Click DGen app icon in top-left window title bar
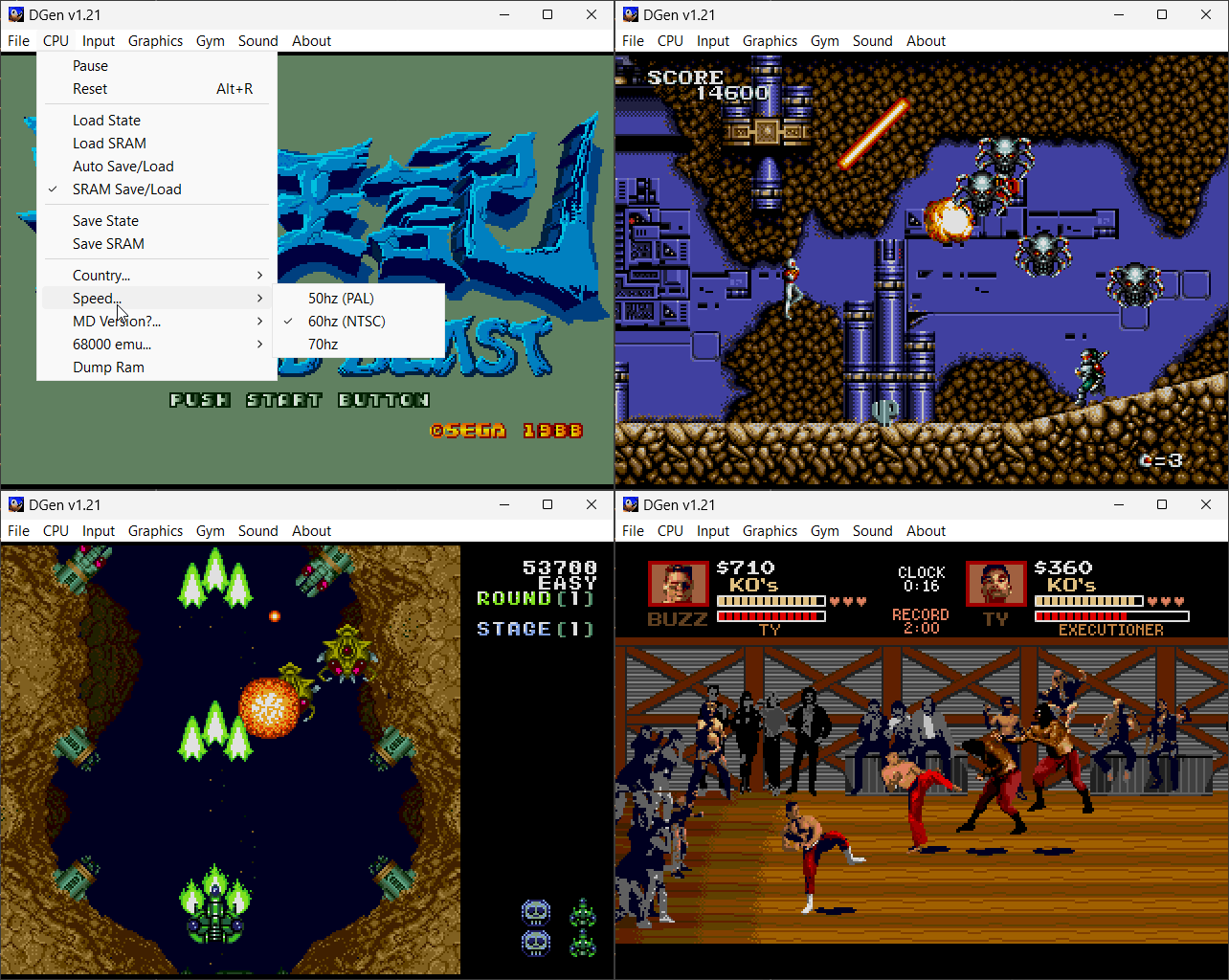The width and height of the screenshot is (1229, 980). pyautogui.click(x=16, y=14)
